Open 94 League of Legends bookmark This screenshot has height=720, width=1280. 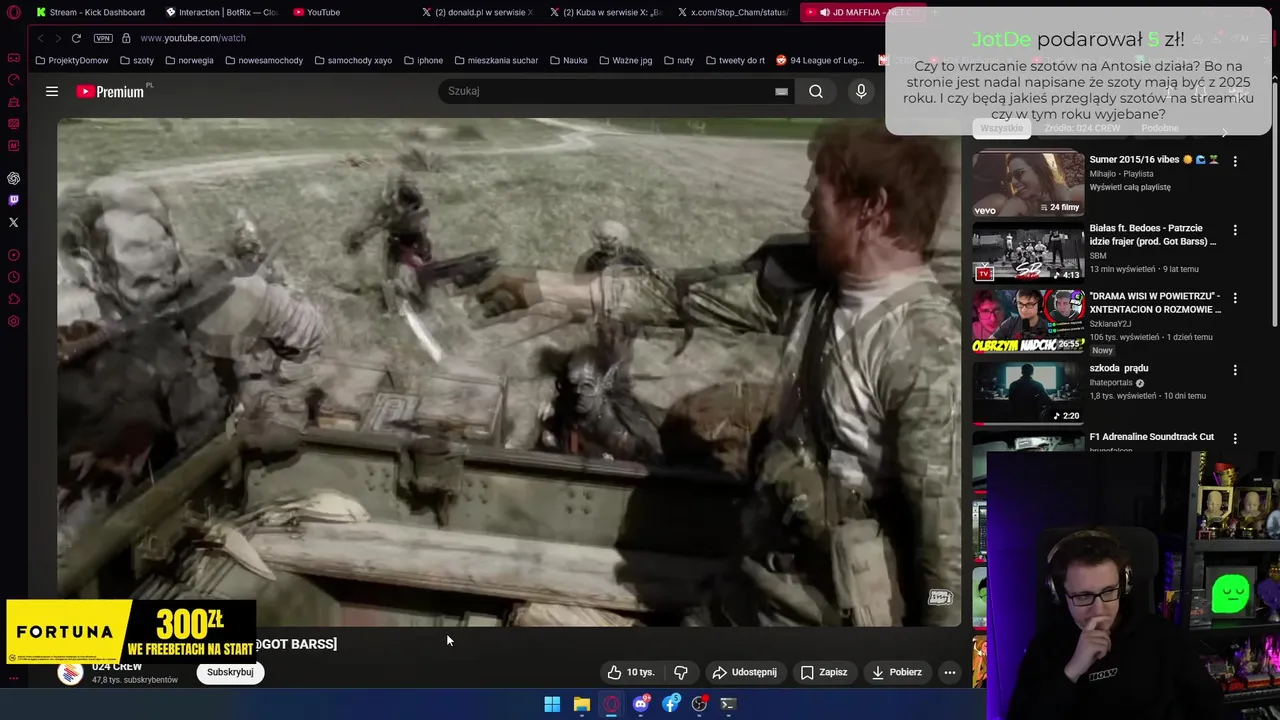(820, 60)
